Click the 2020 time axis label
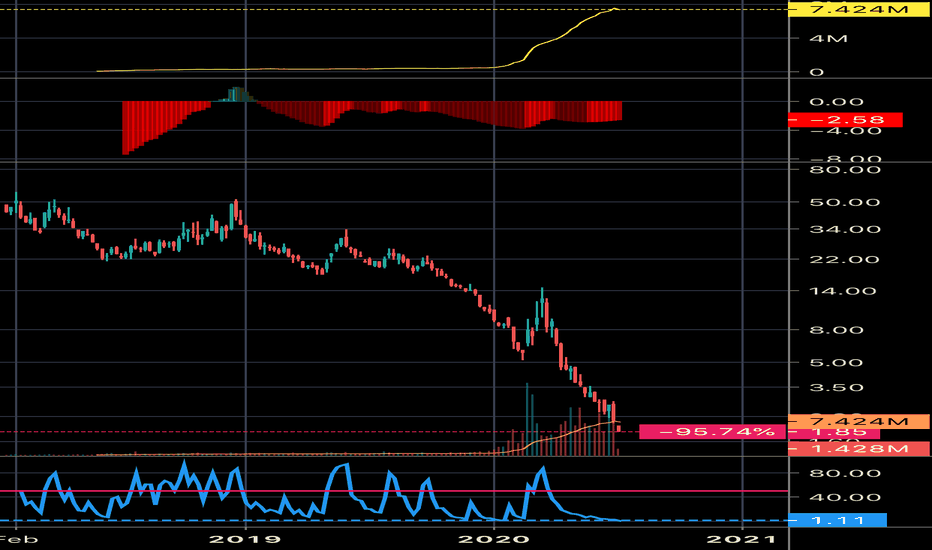The height and width of the screenshot is (550, 932). pyautogui.click(x=494, y=539)
